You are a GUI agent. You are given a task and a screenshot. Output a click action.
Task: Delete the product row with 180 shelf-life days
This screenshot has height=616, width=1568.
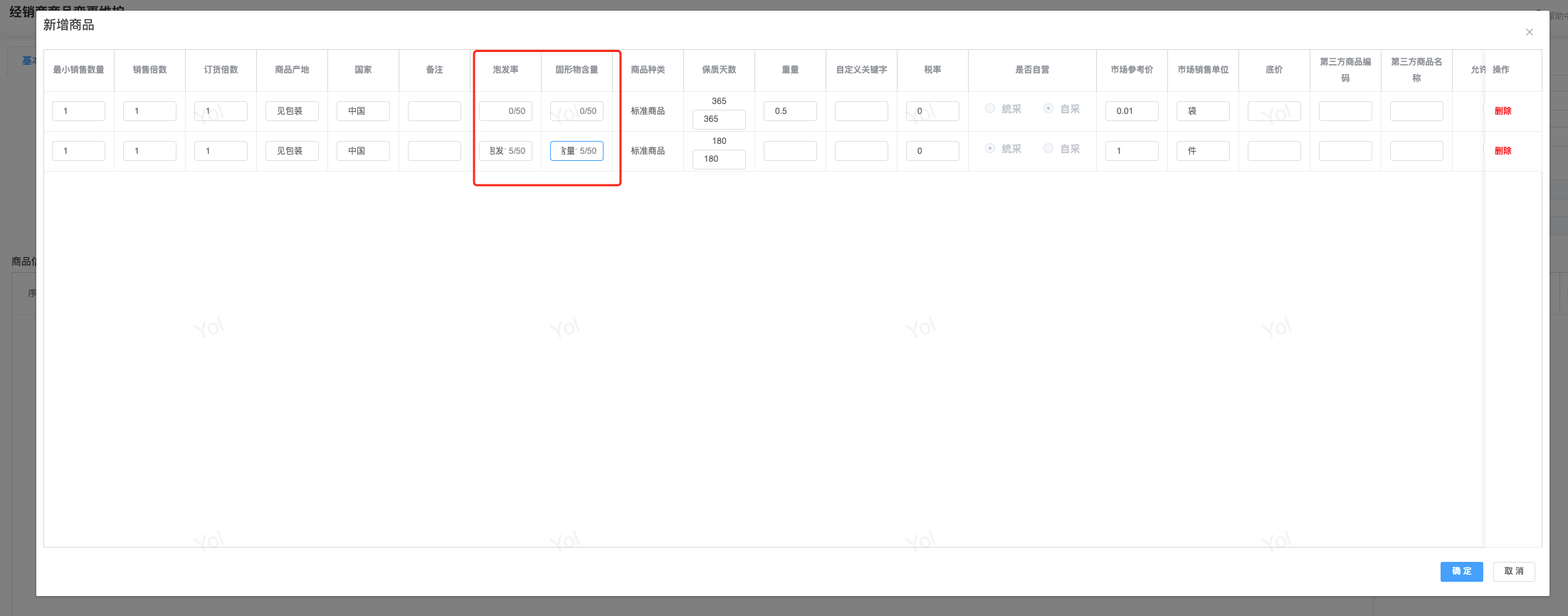pos(1503,151)
